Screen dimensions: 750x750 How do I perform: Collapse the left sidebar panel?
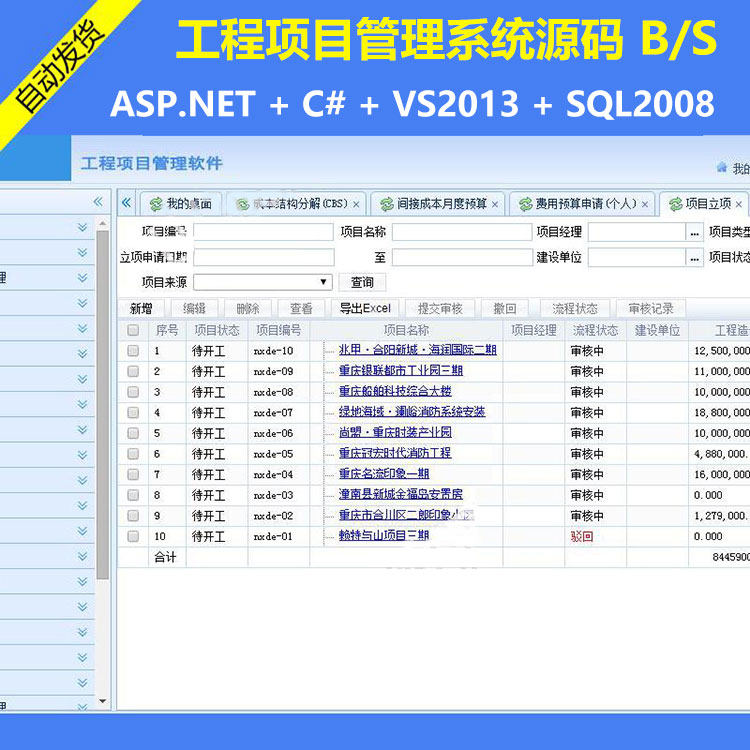(x=98, y=201)
